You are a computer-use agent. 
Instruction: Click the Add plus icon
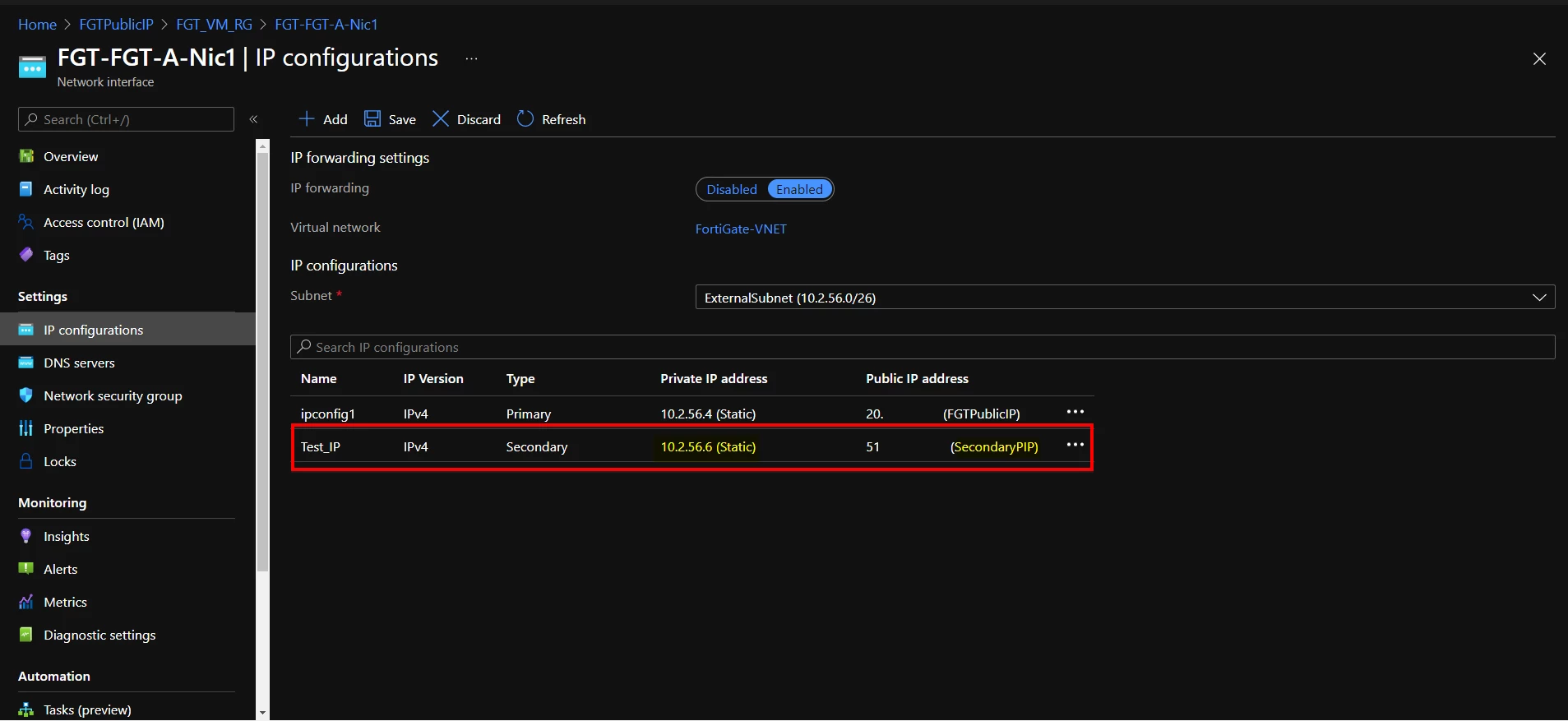point(306,119)
